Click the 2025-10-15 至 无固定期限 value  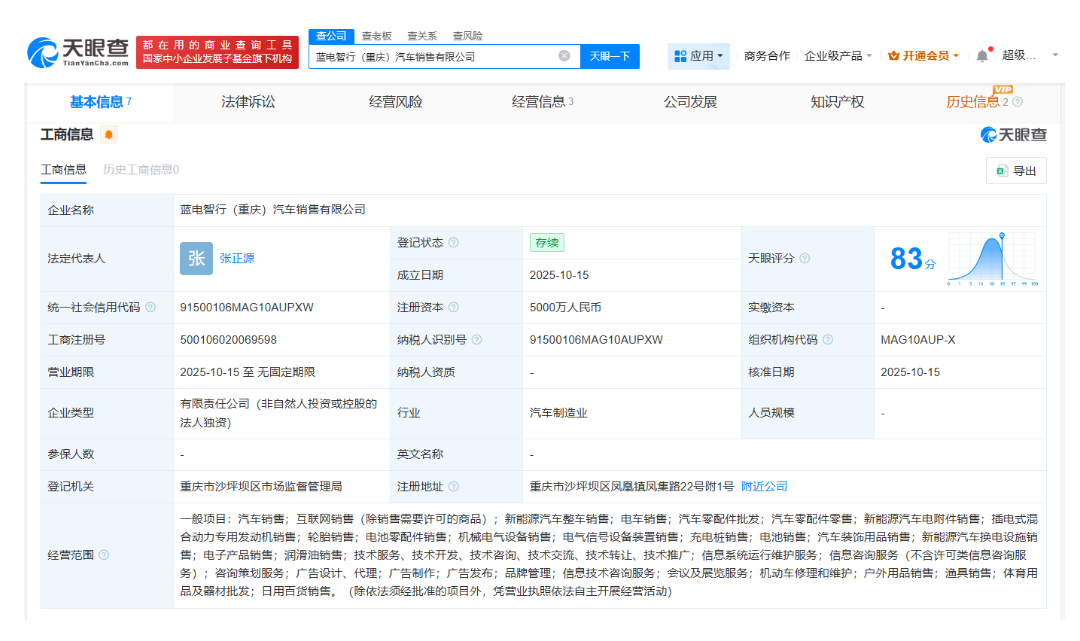pos(247,372)
